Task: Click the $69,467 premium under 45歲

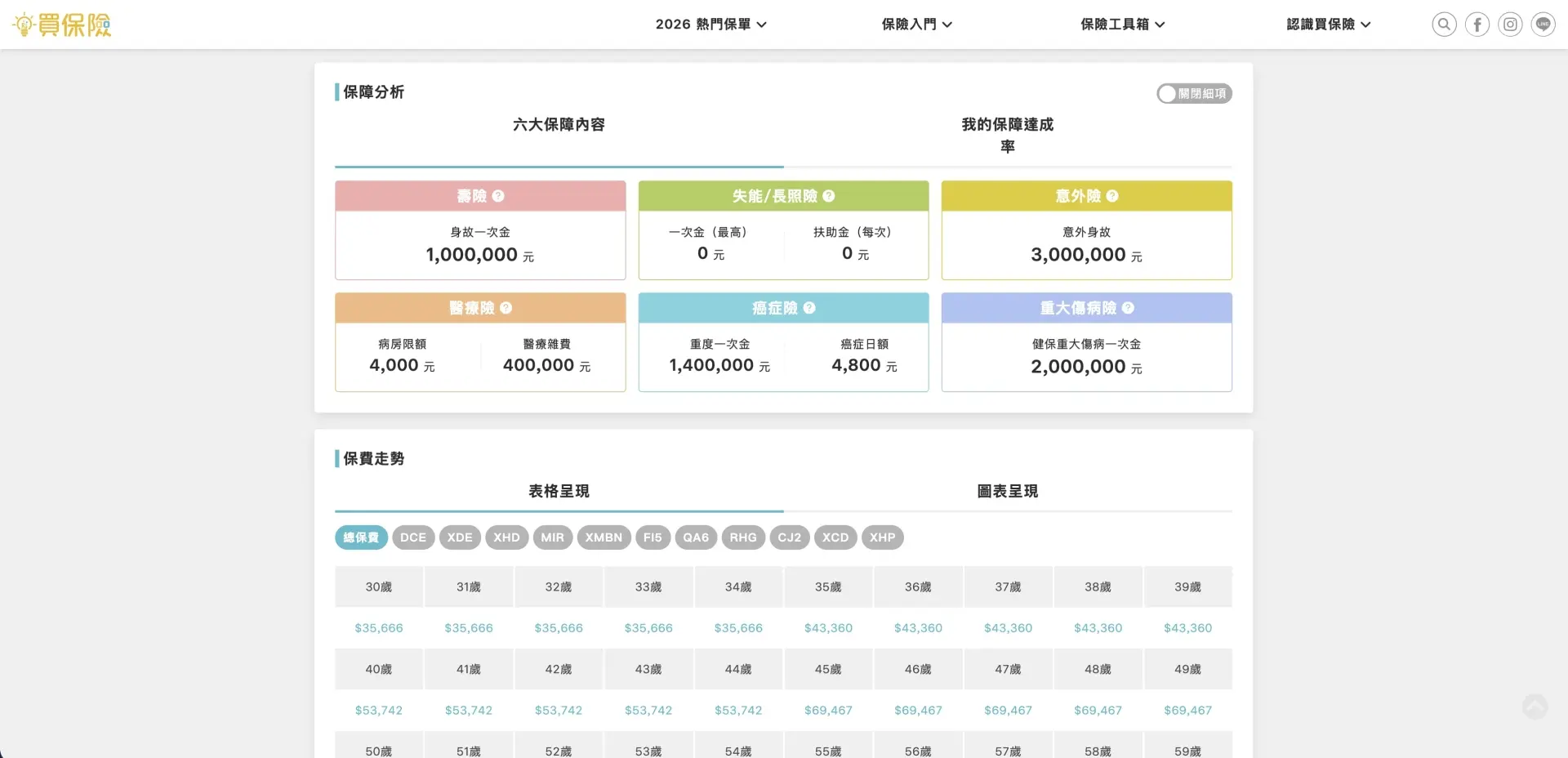Action: (x=828, y=711)
